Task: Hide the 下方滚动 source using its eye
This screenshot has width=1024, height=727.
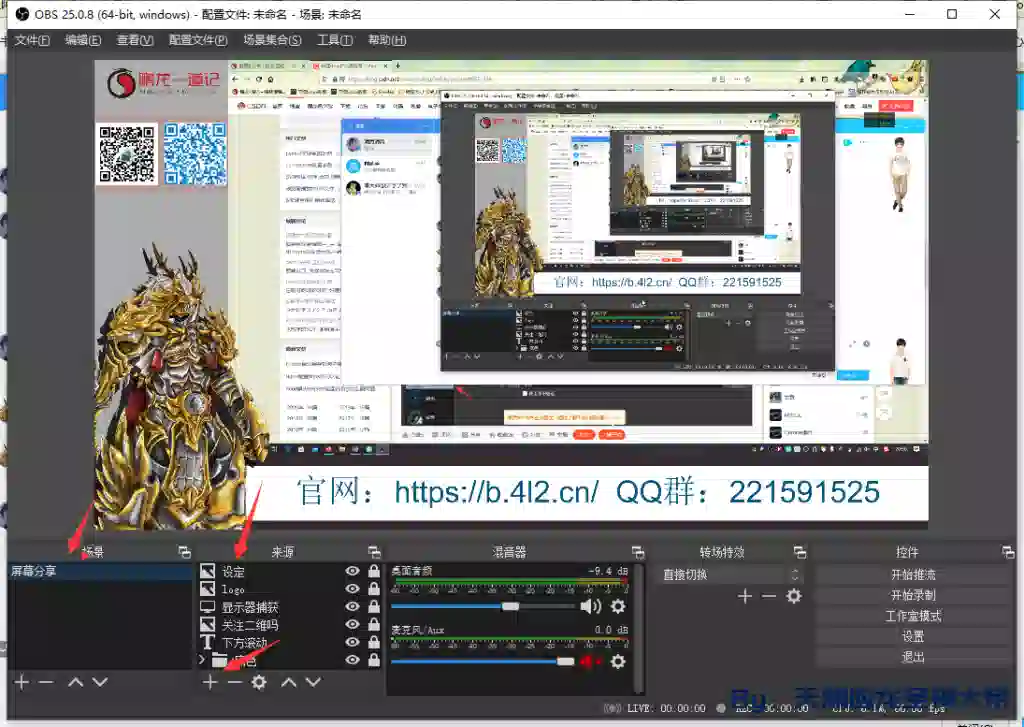Action: [353, 642]
